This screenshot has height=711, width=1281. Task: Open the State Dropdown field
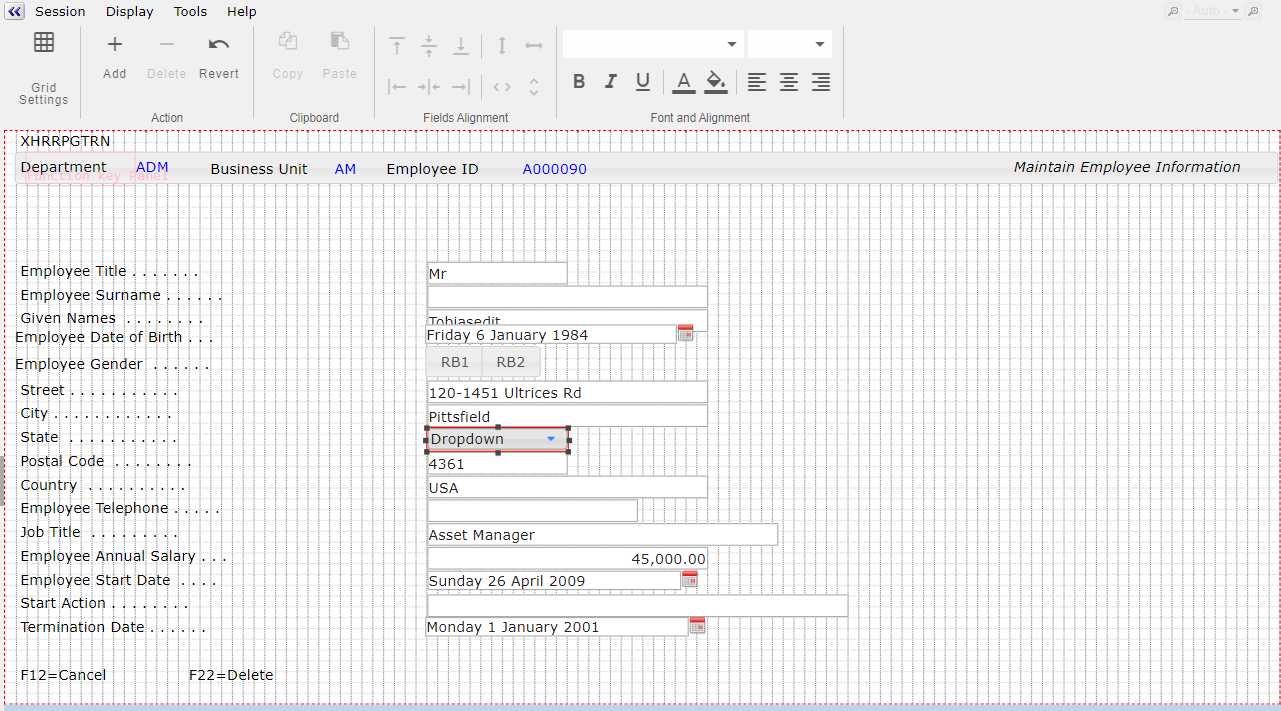click(550, 439)
